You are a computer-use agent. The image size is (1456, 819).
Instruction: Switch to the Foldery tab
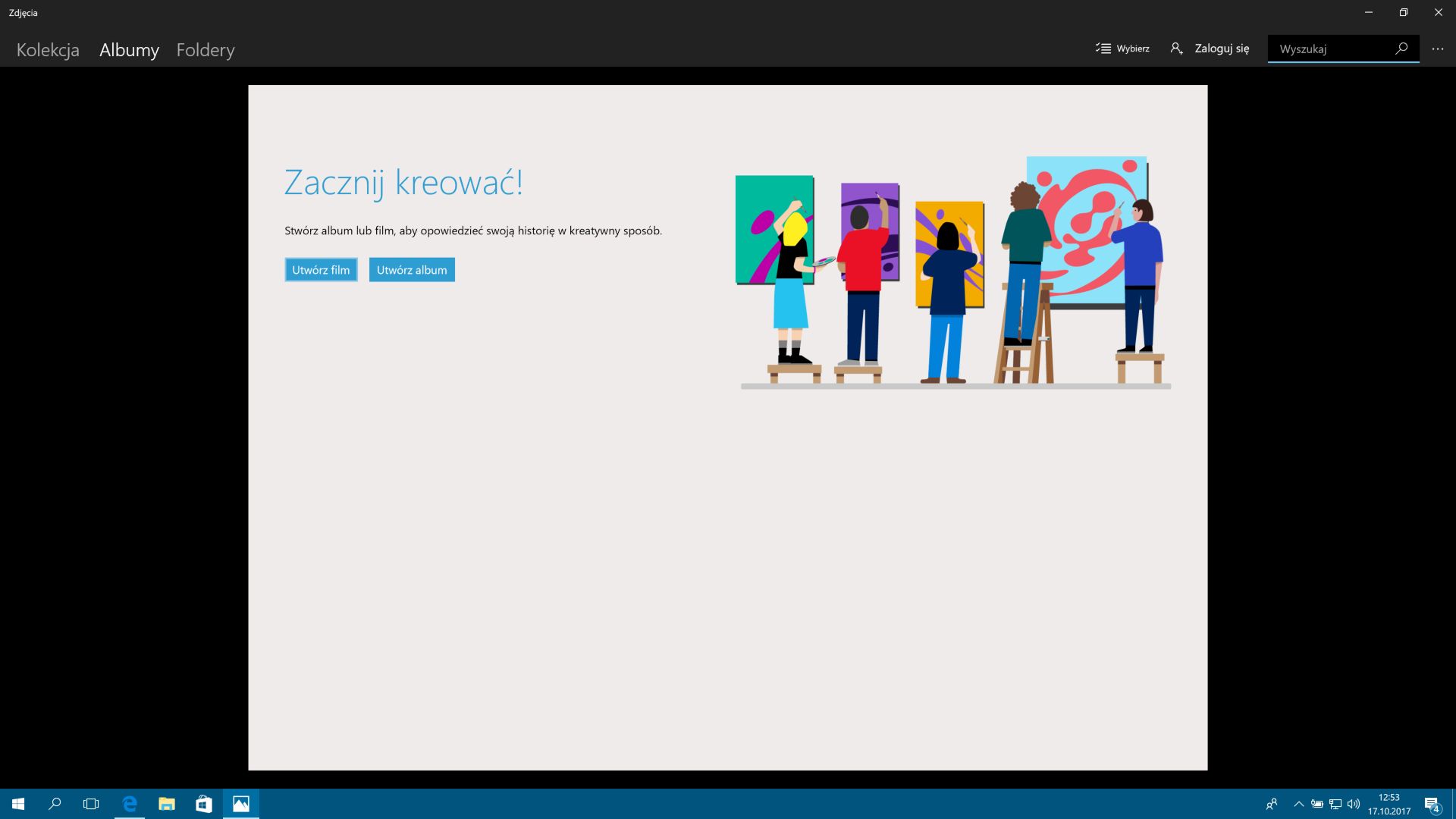pyautogui.click(x=206, y=50)
